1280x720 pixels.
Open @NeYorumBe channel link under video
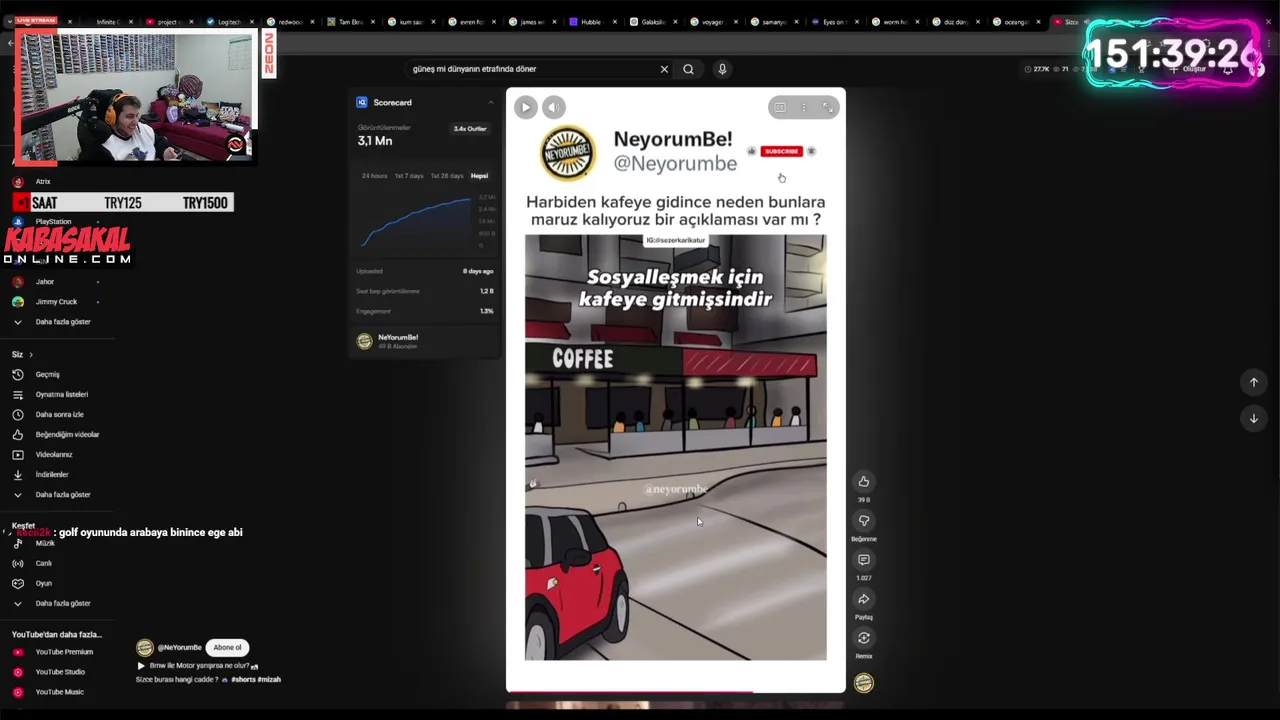[x=179, y=648]
